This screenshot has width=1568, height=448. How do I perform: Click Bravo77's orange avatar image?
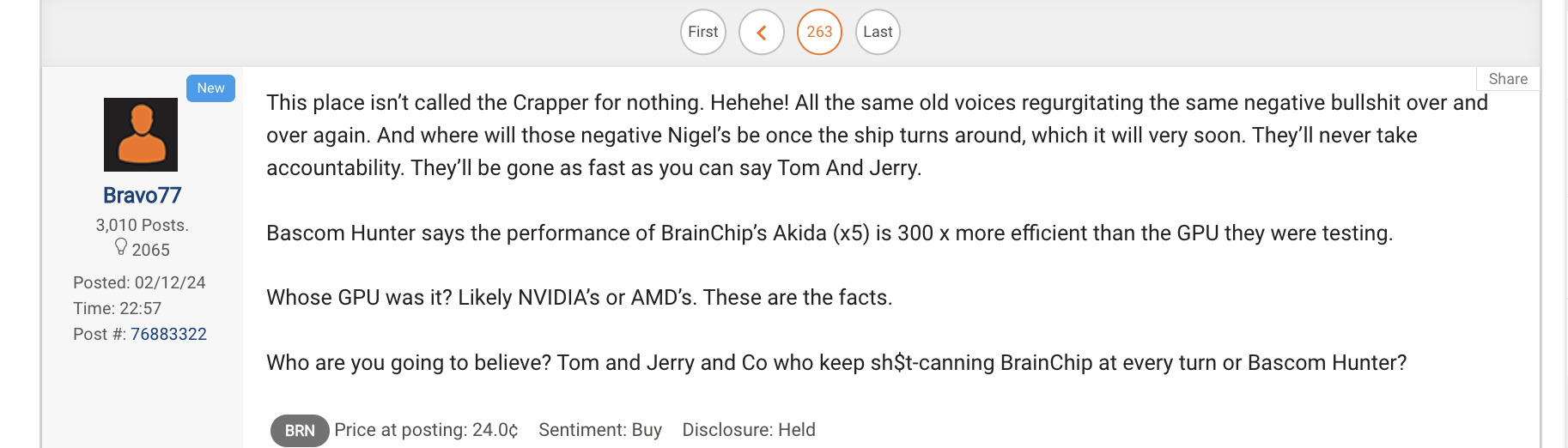click(x=141, y=135)
